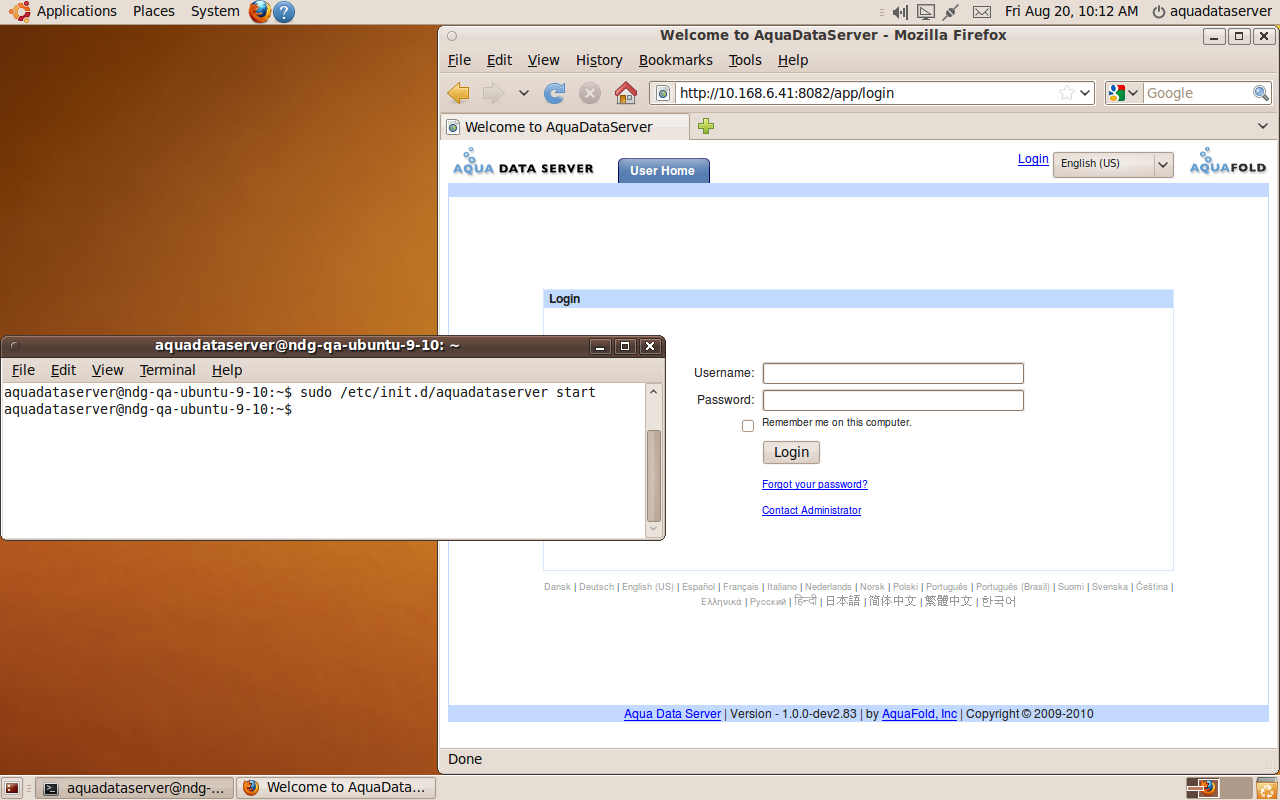Click the Google search field

point(1197,93)
